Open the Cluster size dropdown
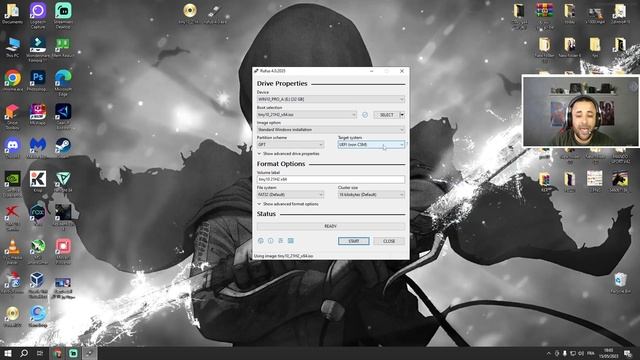This screenshot has width=640, height=360. coord(371,195)
